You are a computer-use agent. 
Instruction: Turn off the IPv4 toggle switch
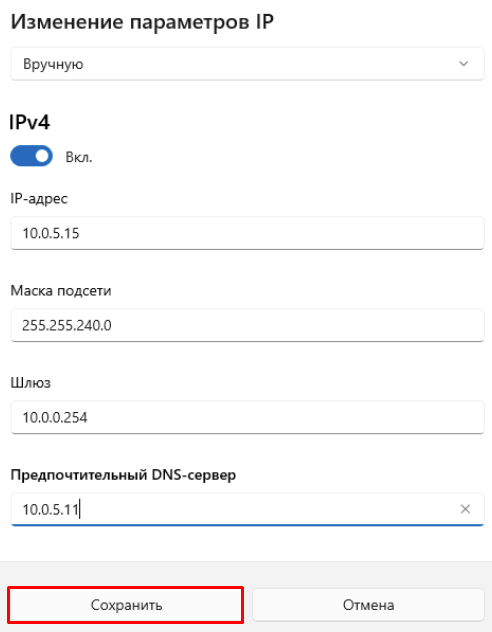(x=31, y=156)
